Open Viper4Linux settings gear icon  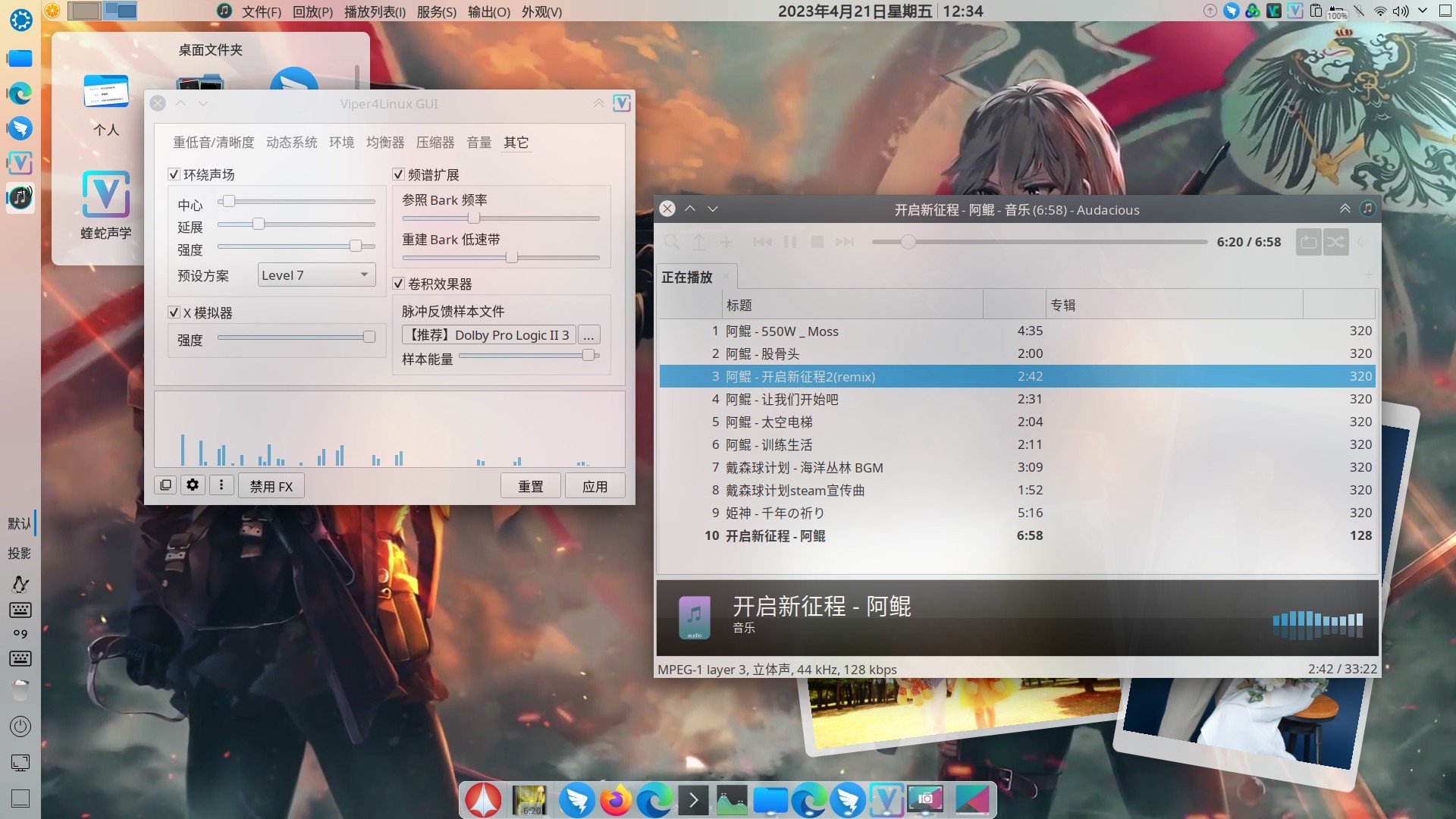(x=193, y=485)
